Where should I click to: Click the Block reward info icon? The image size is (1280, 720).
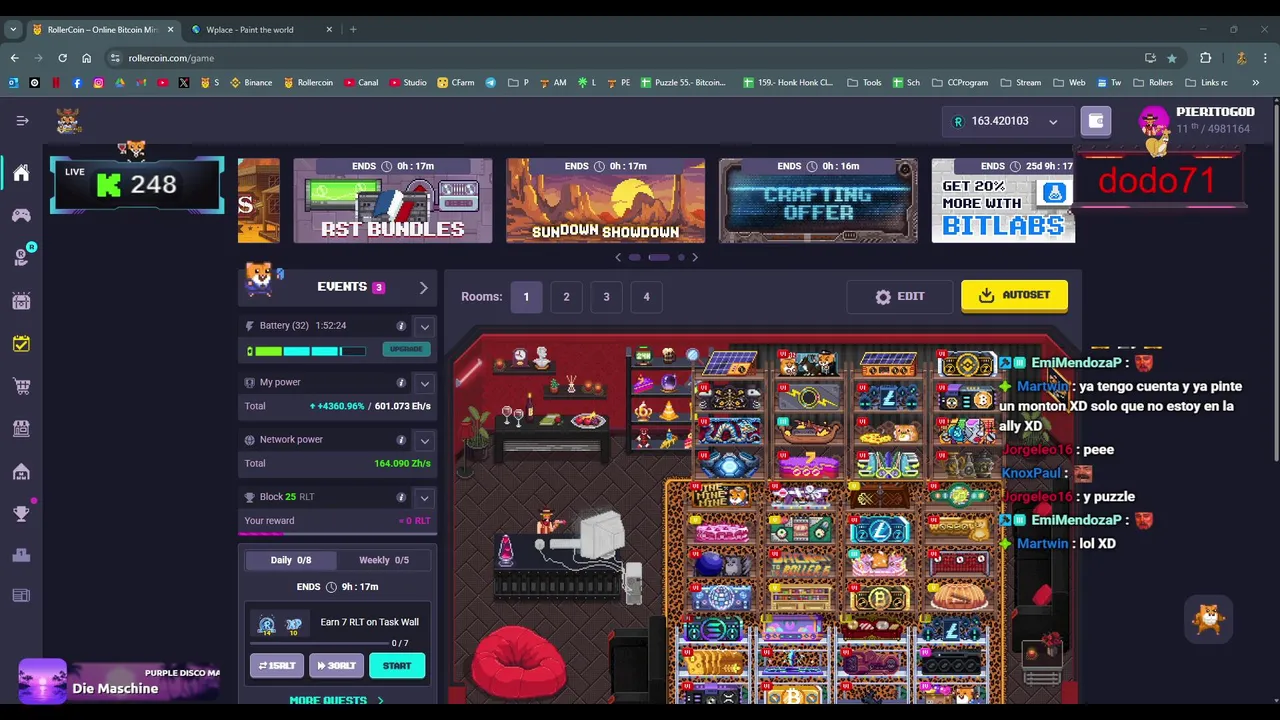coord(401,497)
